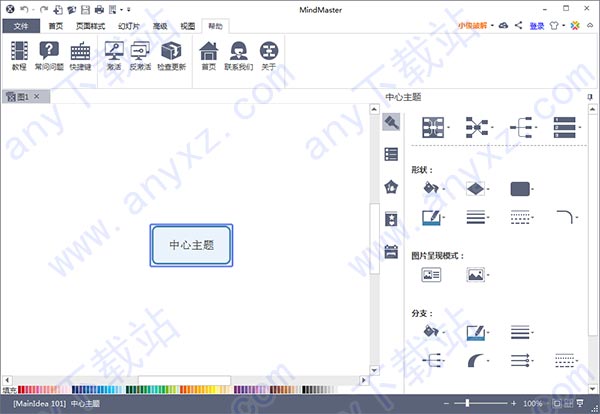
Task: Close the 图1 document tab
Action: pyautogui.click(x=37, y=96)
